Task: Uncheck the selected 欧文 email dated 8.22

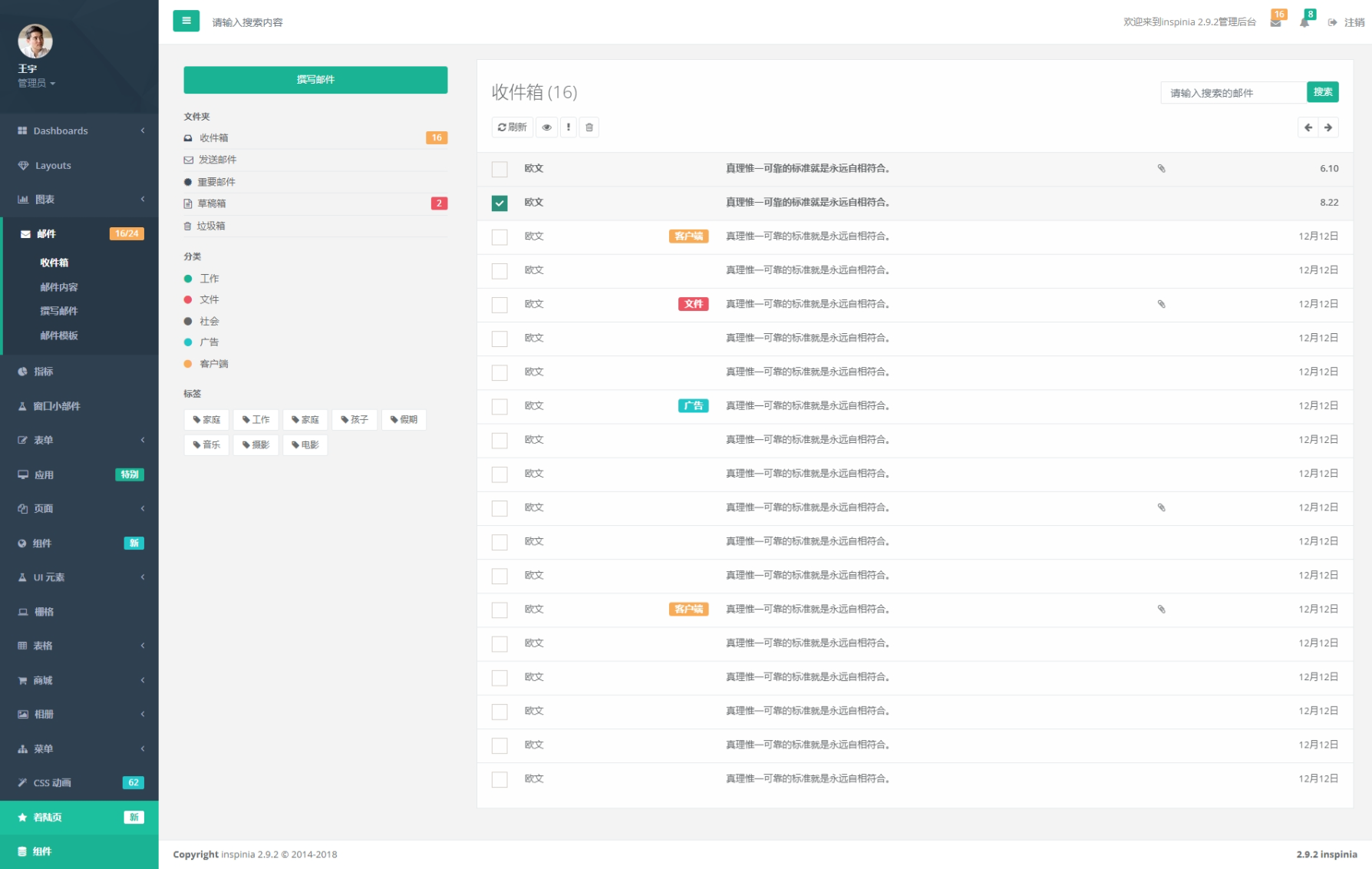Action: pyautogui.click(x=500, y=203)
